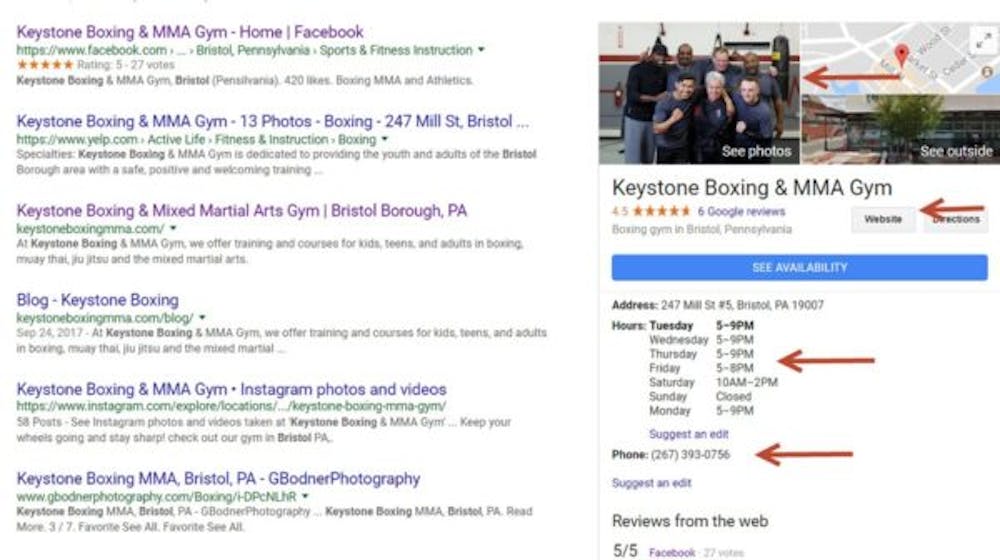Click the facebook.com URL of first result
Viewport: 1000px width, 560px height.
click(x=244, y=50)
